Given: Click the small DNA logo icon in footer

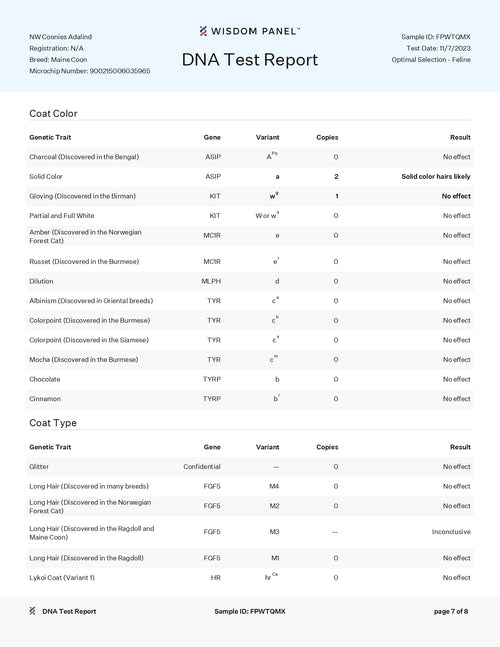Looking at the screenshot, I should pos(32,611).
